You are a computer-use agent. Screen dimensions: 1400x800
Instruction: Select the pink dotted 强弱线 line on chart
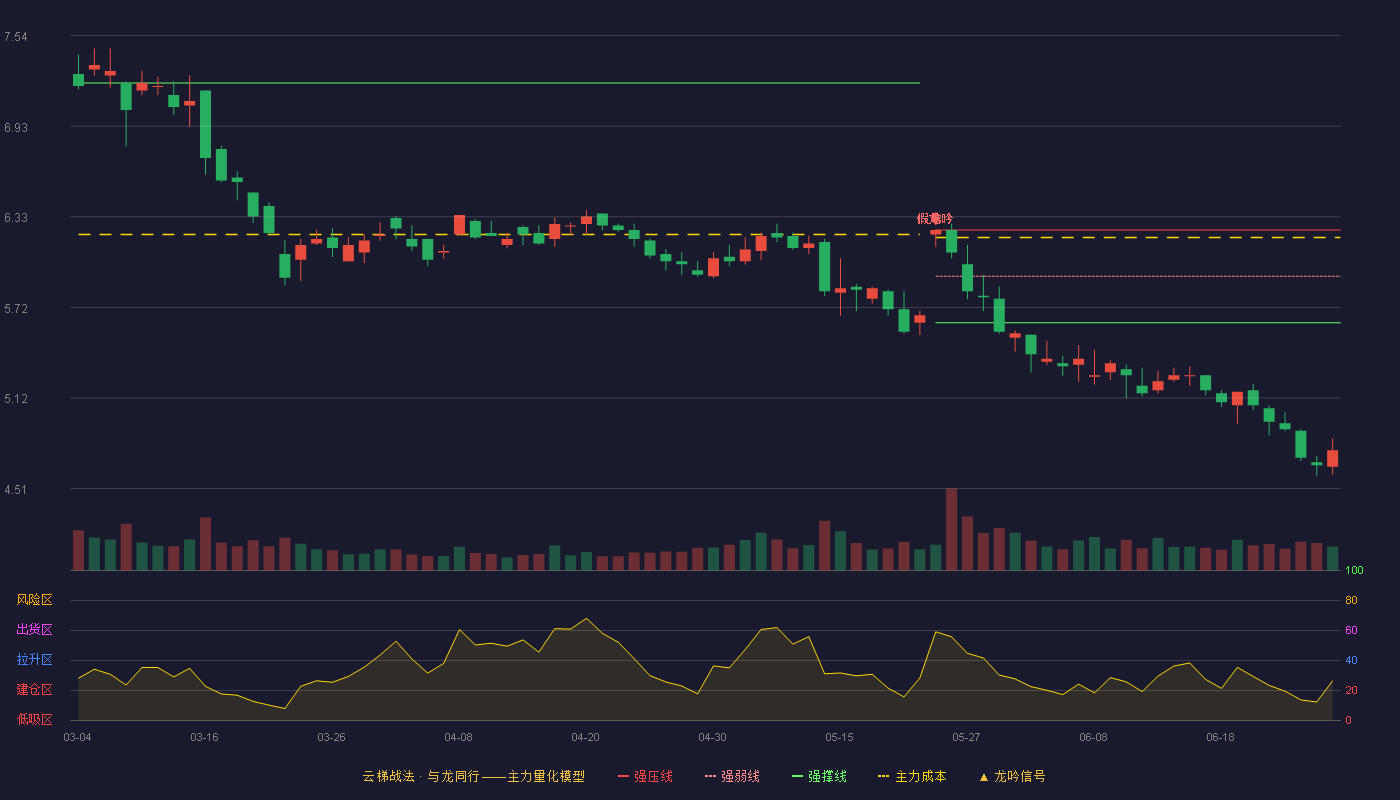point(1138,276)
